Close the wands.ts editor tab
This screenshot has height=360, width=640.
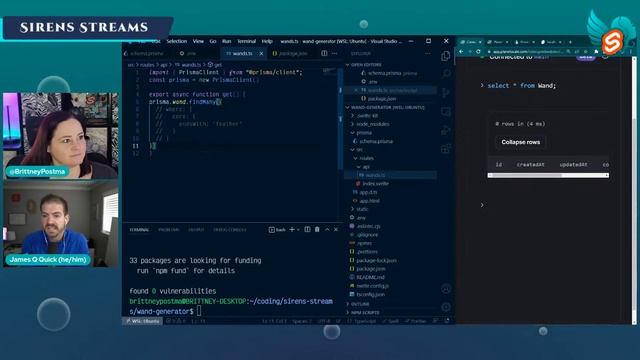[261, 53]
